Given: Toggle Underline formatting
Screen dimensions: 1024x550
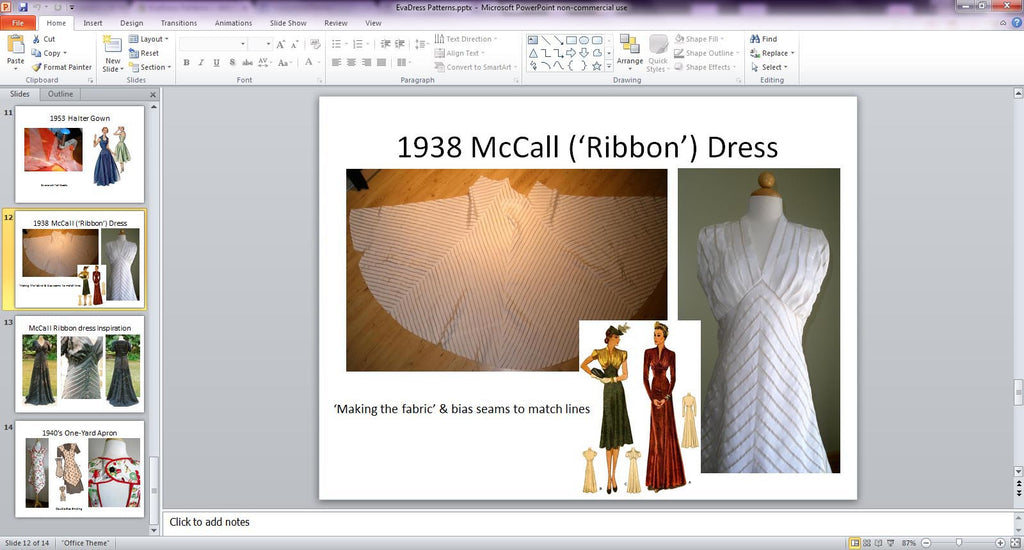Looking at the screenshot, I should [x=216, y=62].
